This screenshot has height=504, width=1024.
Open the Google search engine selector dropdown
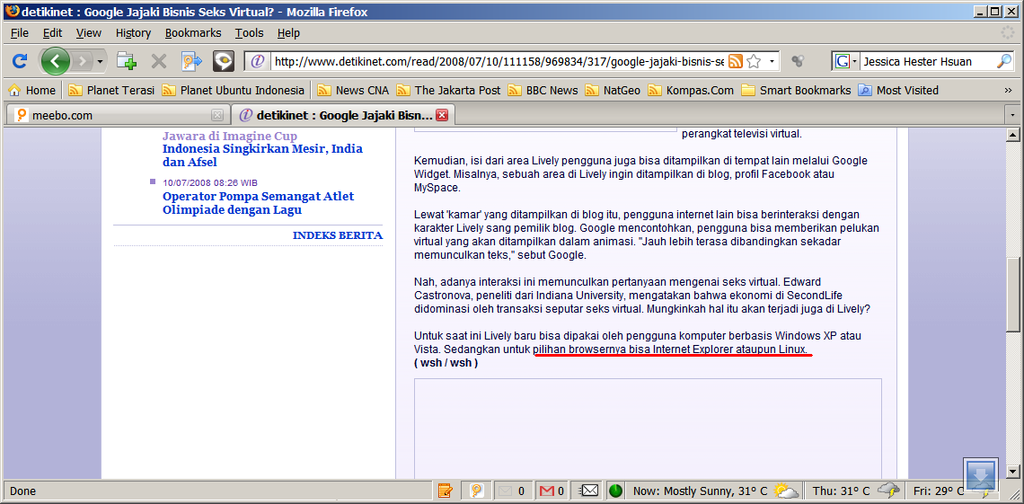click(845, 61)
